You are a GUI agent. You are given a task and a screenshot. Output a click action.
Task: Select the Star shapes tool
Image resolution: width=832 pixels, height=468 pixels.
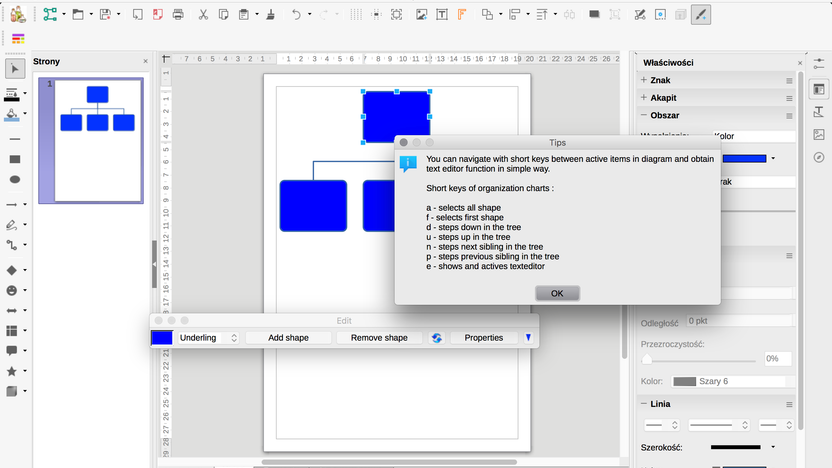(12, 371)
